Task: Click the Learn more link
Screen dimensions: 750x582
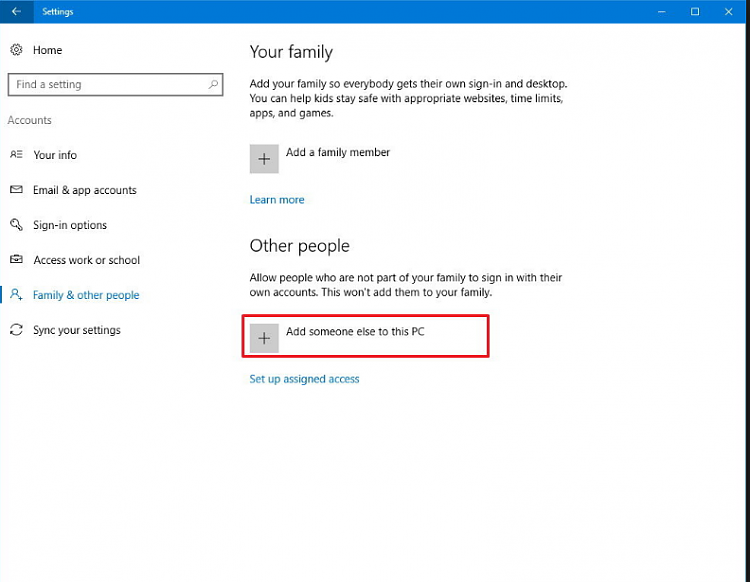Action: pyautogui.click(x=277, y=200)
